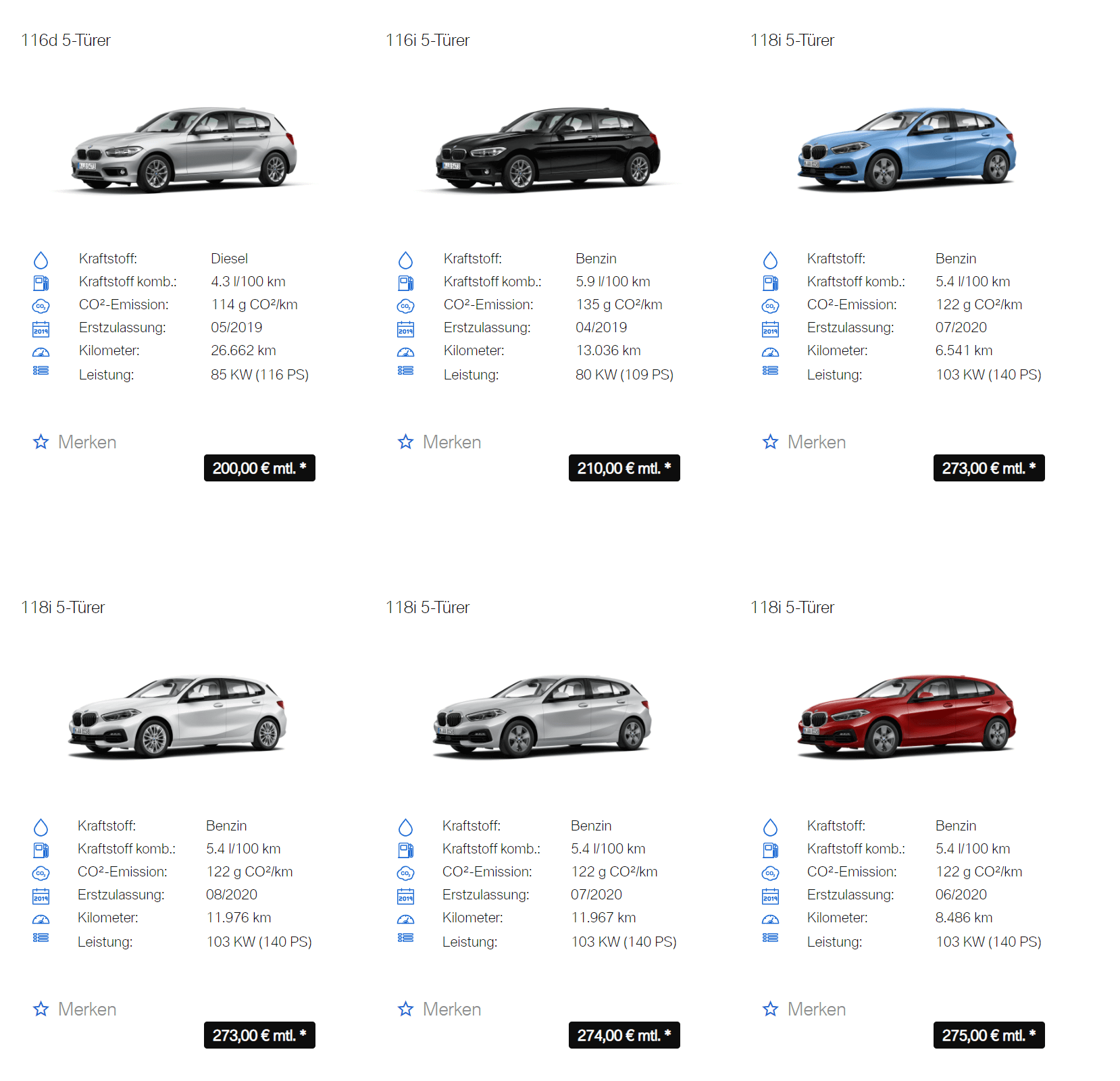Click the fuel pump icon in the 116d card
Image resolution: width=1120 pixels, height=1081 pixels.
(x=41, y=282)
